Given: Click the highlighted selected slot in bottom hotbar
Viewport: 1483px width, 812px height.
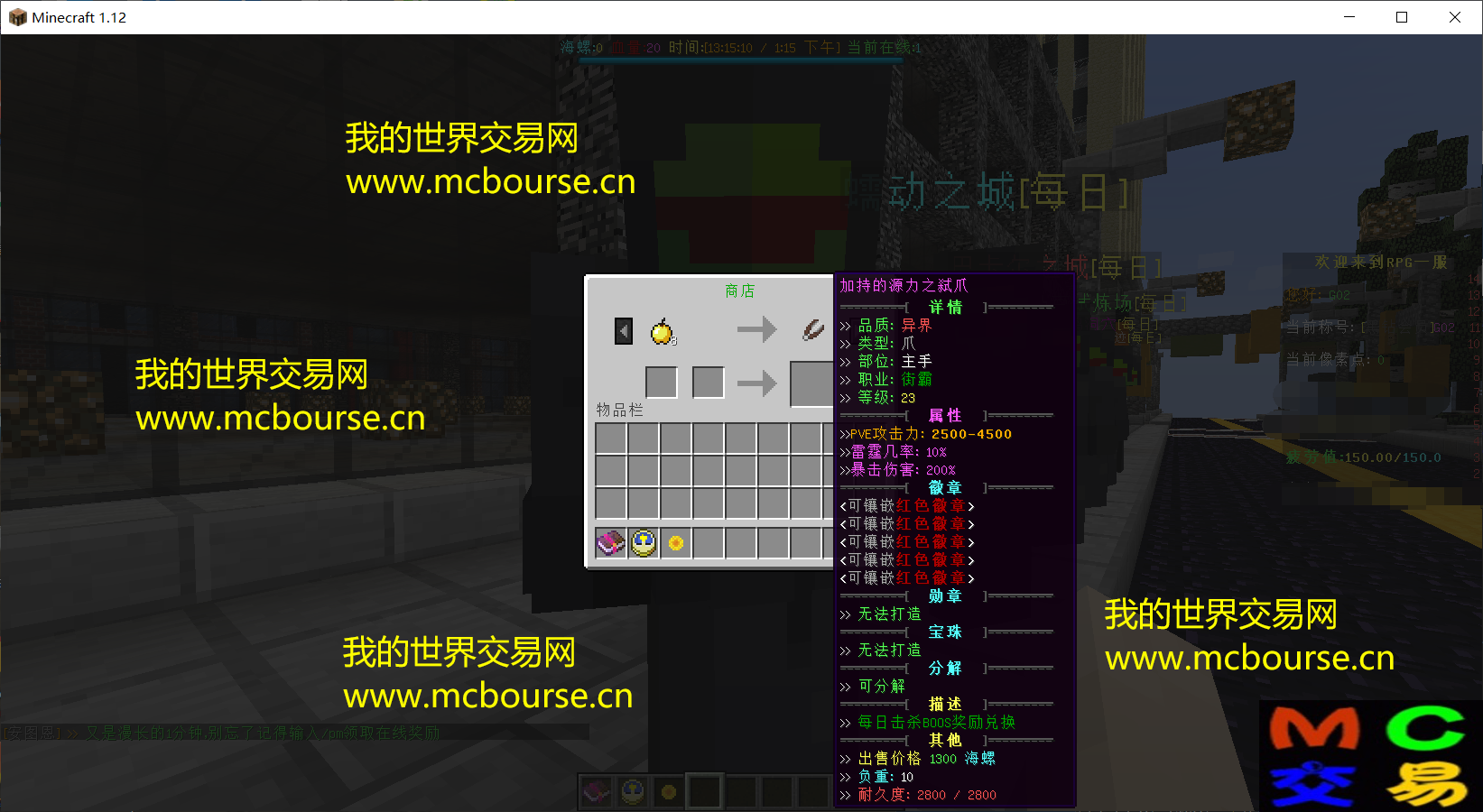Looking at the screenshot, I should [x=705, y=792].
